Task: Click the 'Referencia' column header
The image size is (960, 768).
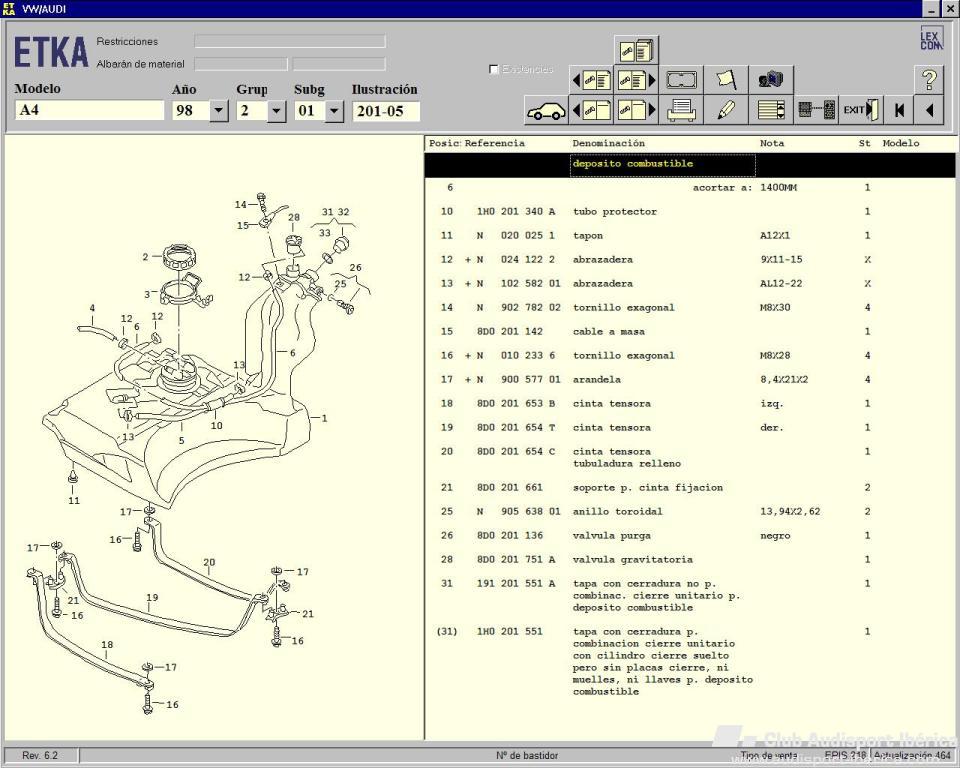Action: click(495, 143)
